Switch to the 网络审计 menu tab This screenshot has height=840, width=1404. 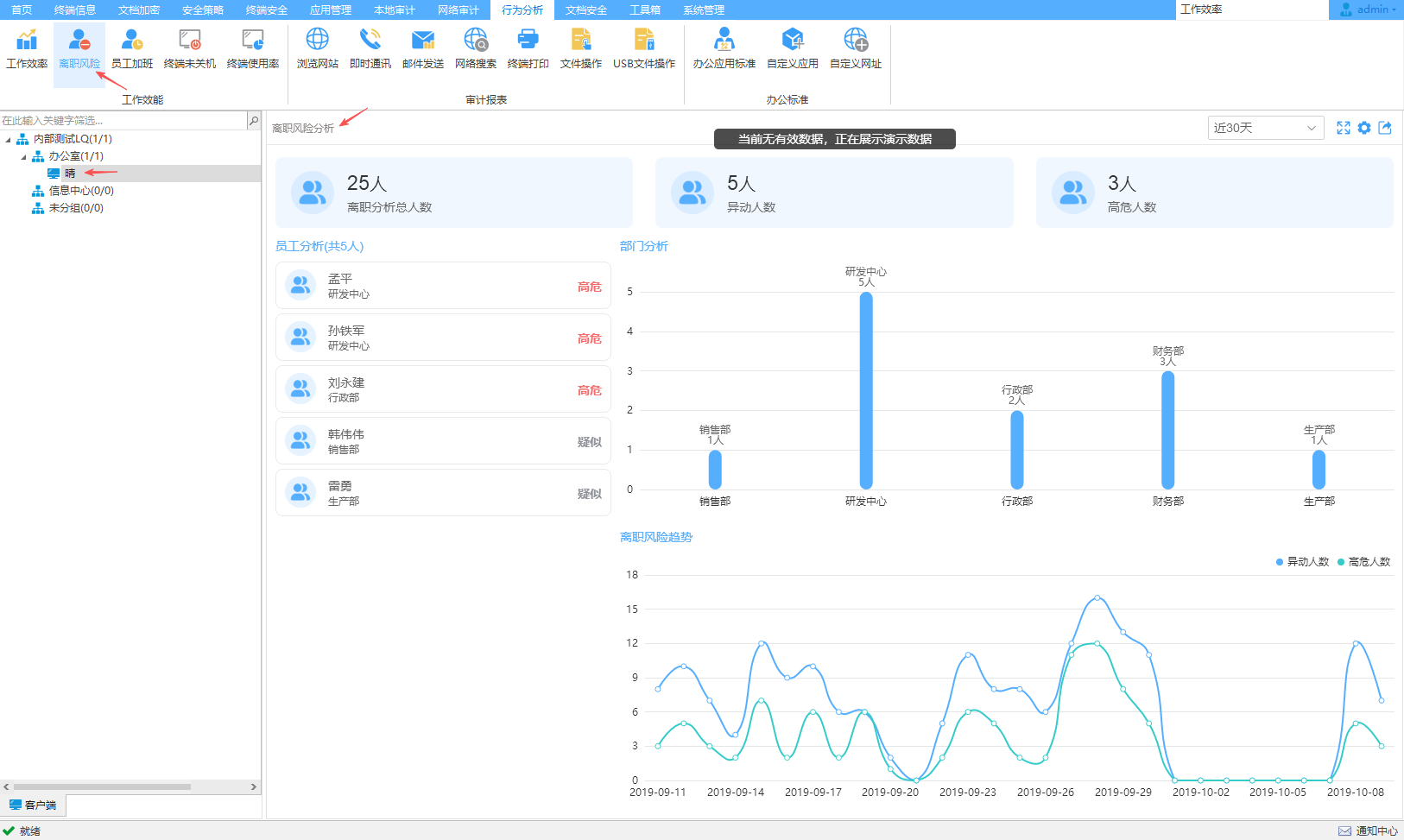coord(458,9)
